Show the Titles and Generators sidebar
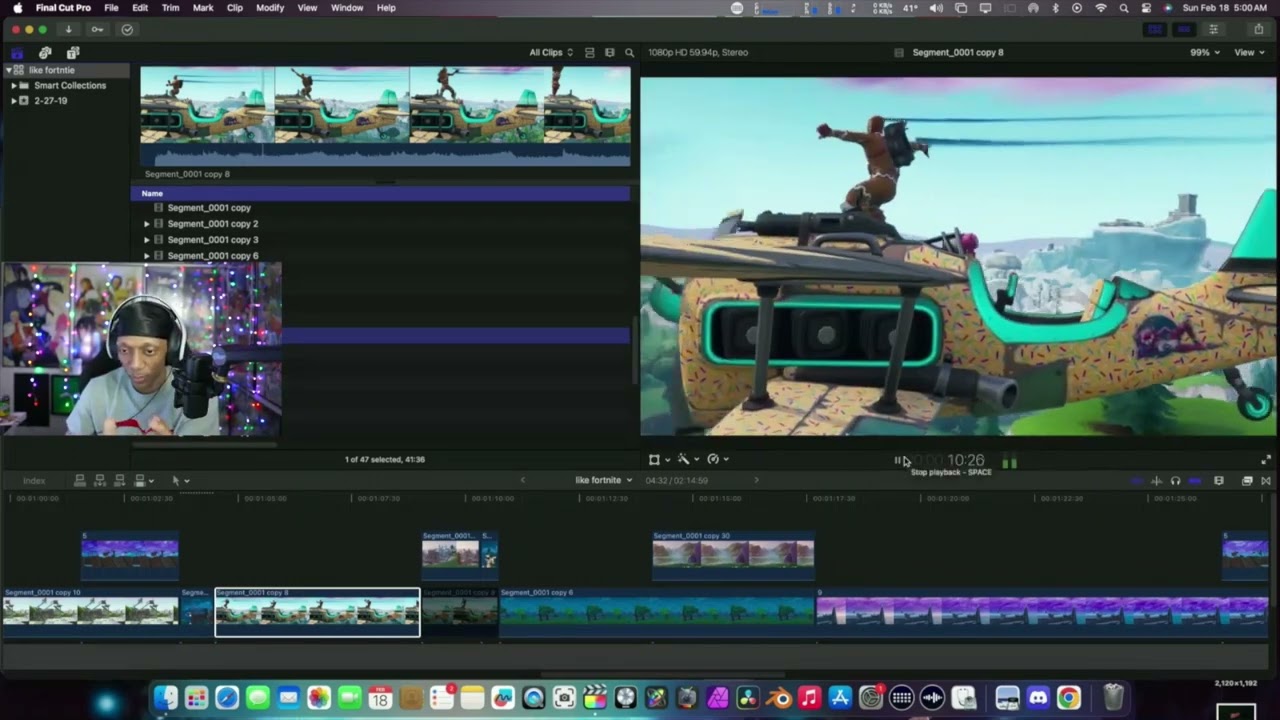The width and height of the screenshot is (1280, 720). 73,52
